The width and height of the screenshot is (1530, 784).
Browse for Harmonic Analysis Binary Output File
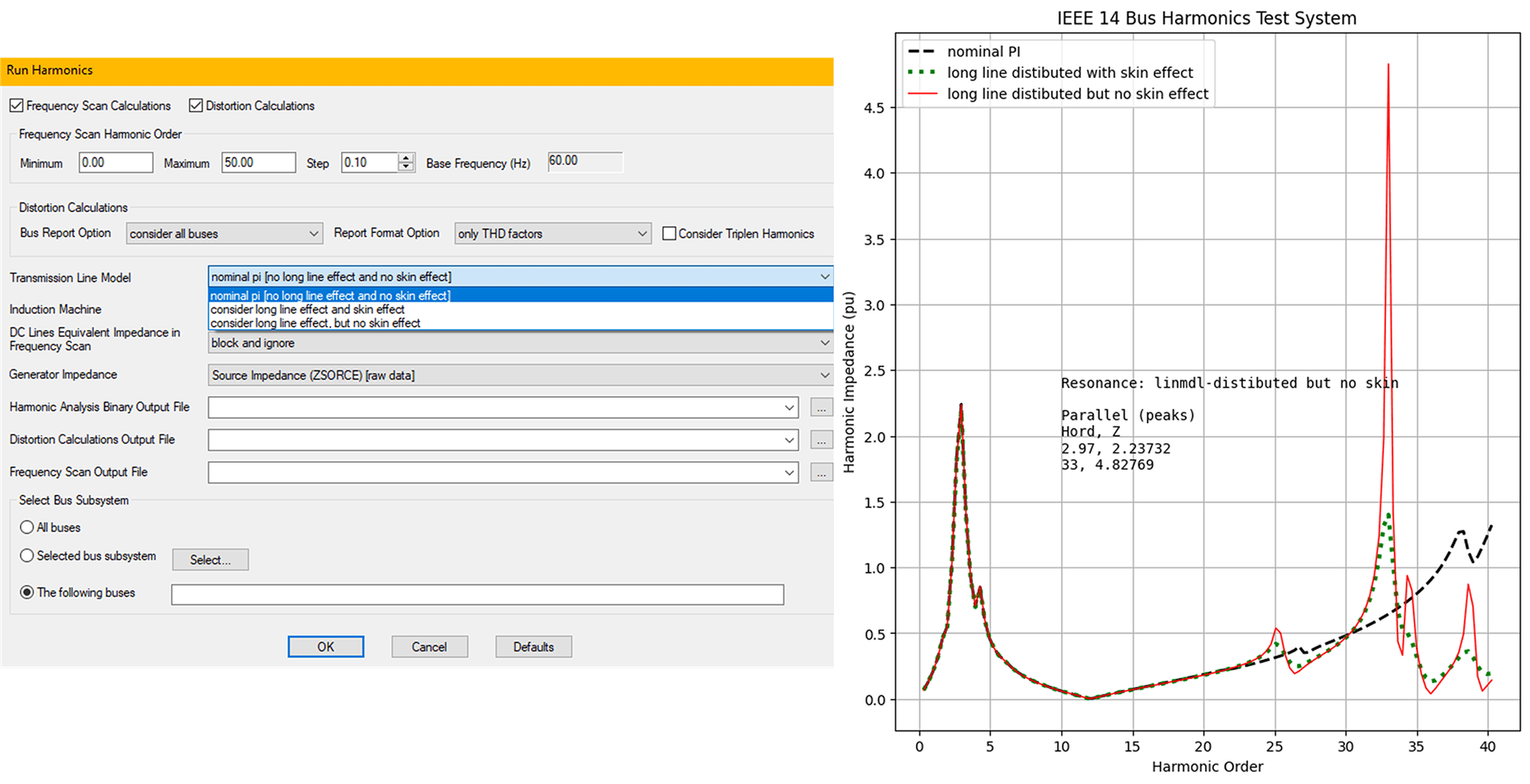821,408
